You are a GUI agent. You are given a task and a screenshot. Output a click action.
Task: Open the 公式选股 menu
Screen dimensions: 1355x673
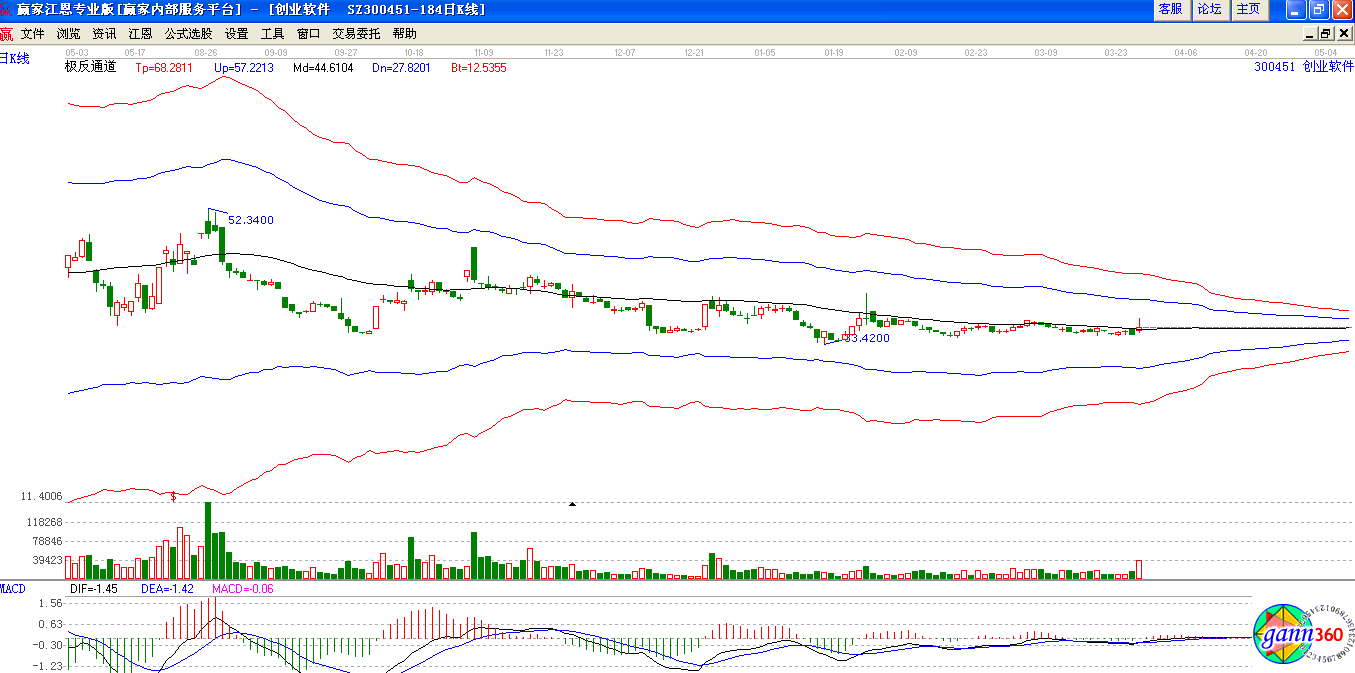(189, 33)
